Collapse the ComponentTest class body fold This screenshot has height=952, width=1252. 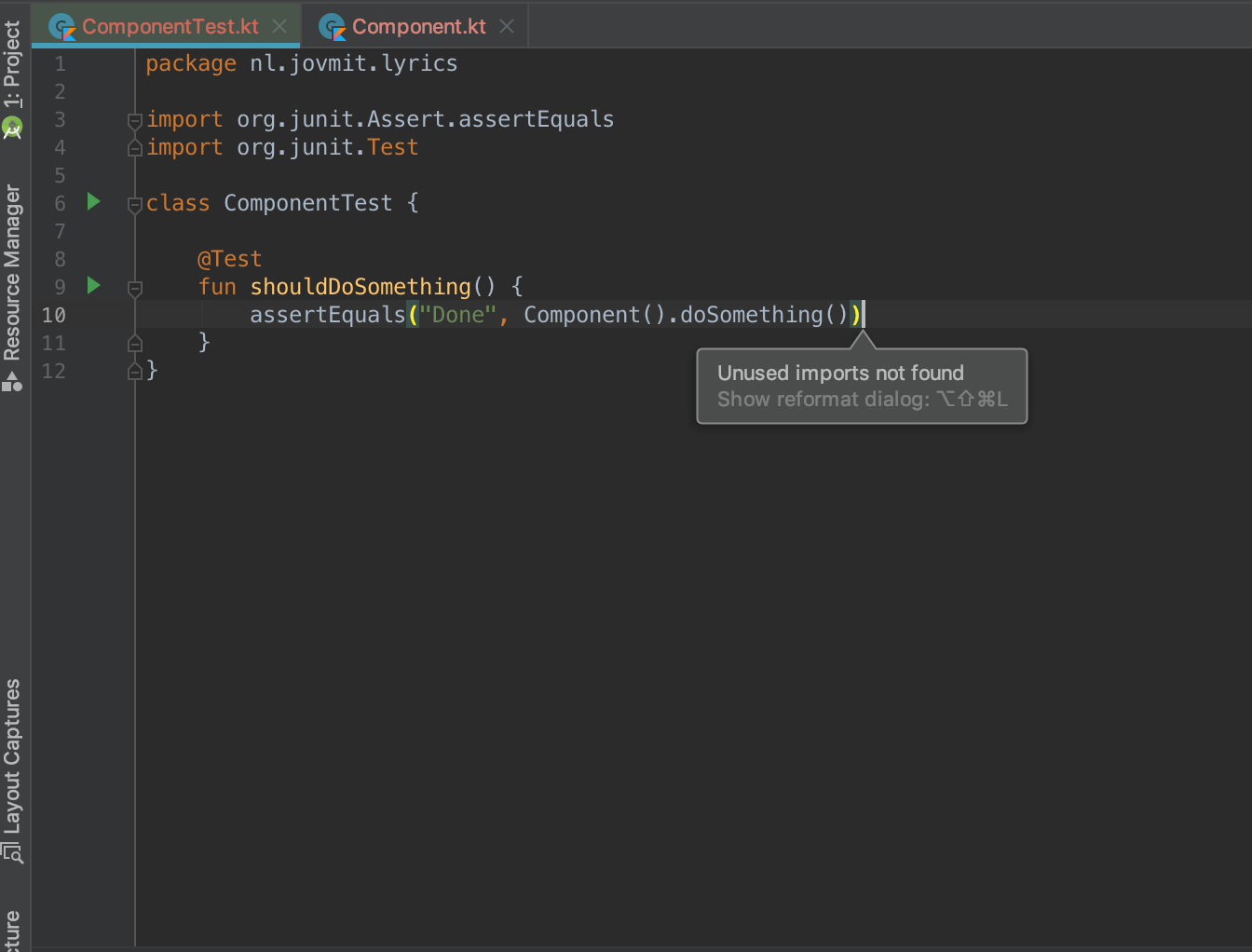coord(134,205)
